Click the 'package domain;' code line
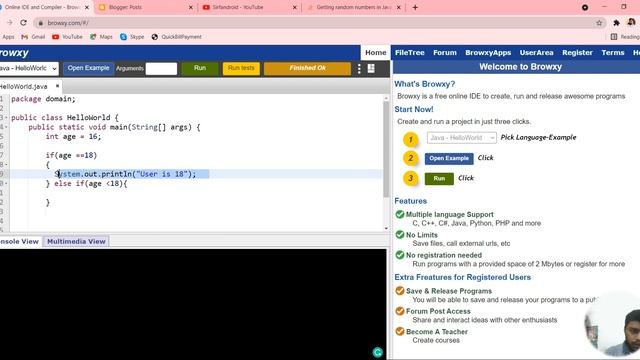The height and width of the screenshot is (360, 640). [43, 99]
